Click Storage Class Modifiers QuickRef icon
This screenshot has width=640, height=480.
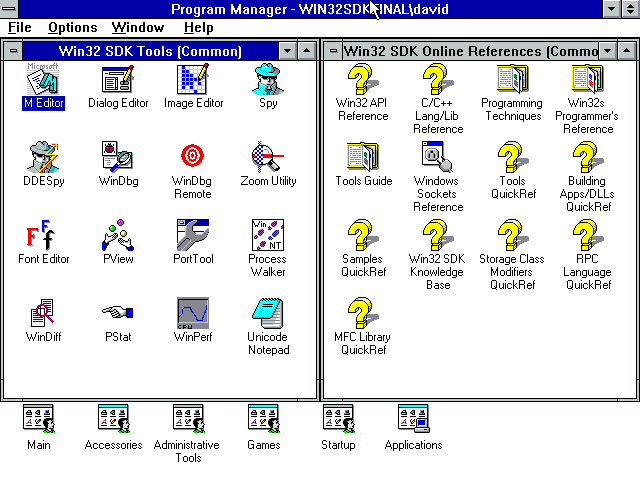coord(513,235)
